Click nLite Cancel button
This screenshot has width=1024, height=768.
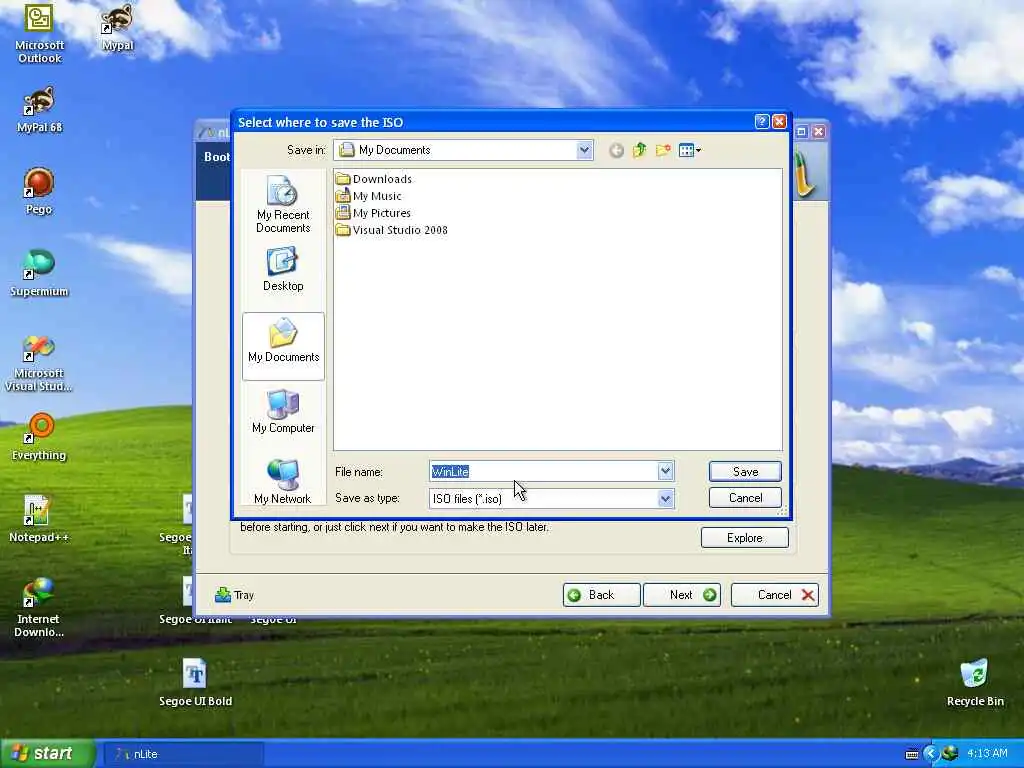(775, 595)
